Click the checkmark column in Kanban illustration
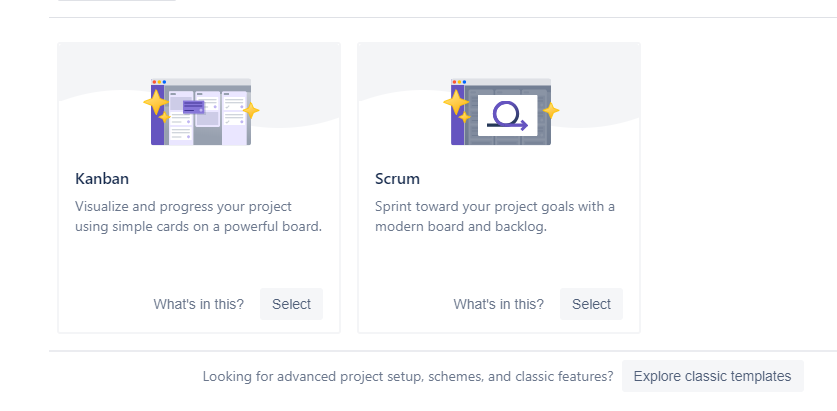The height and width of the screenshot is (411, 837). pos(234,118)
